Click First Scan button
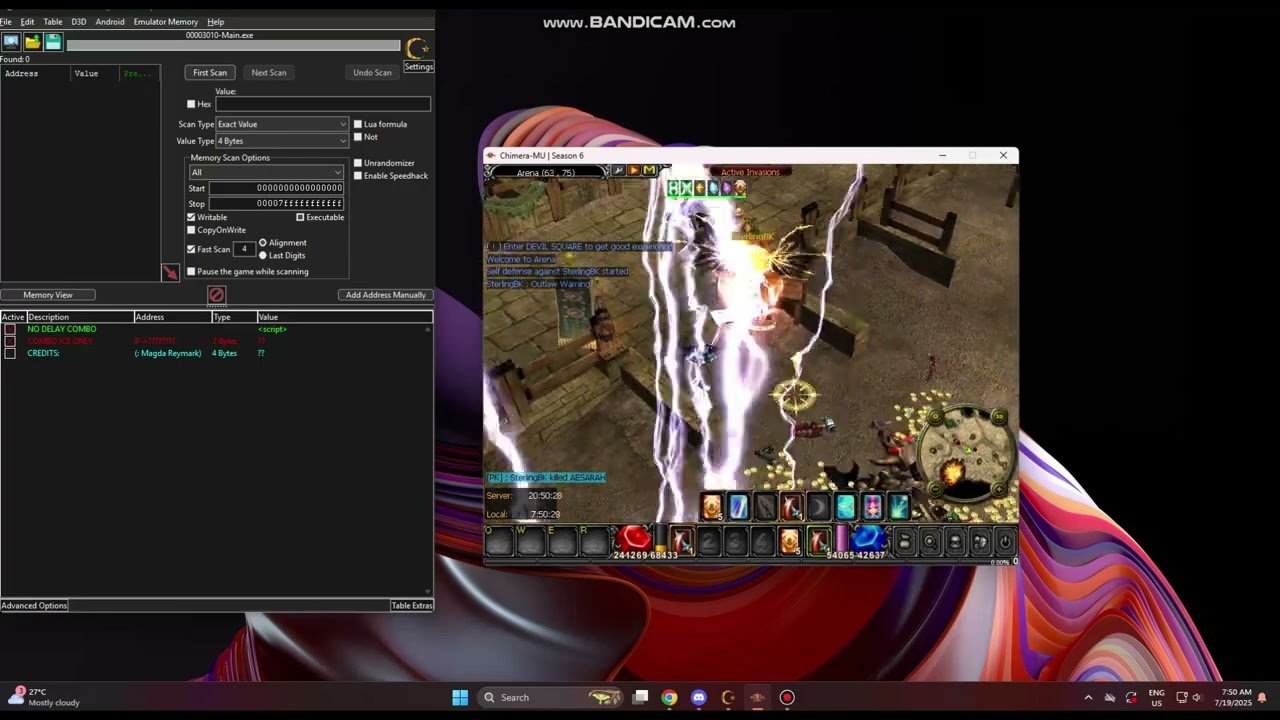This screenshot has height=720, width=1280. pyautogui.click(x=210, y=72)
